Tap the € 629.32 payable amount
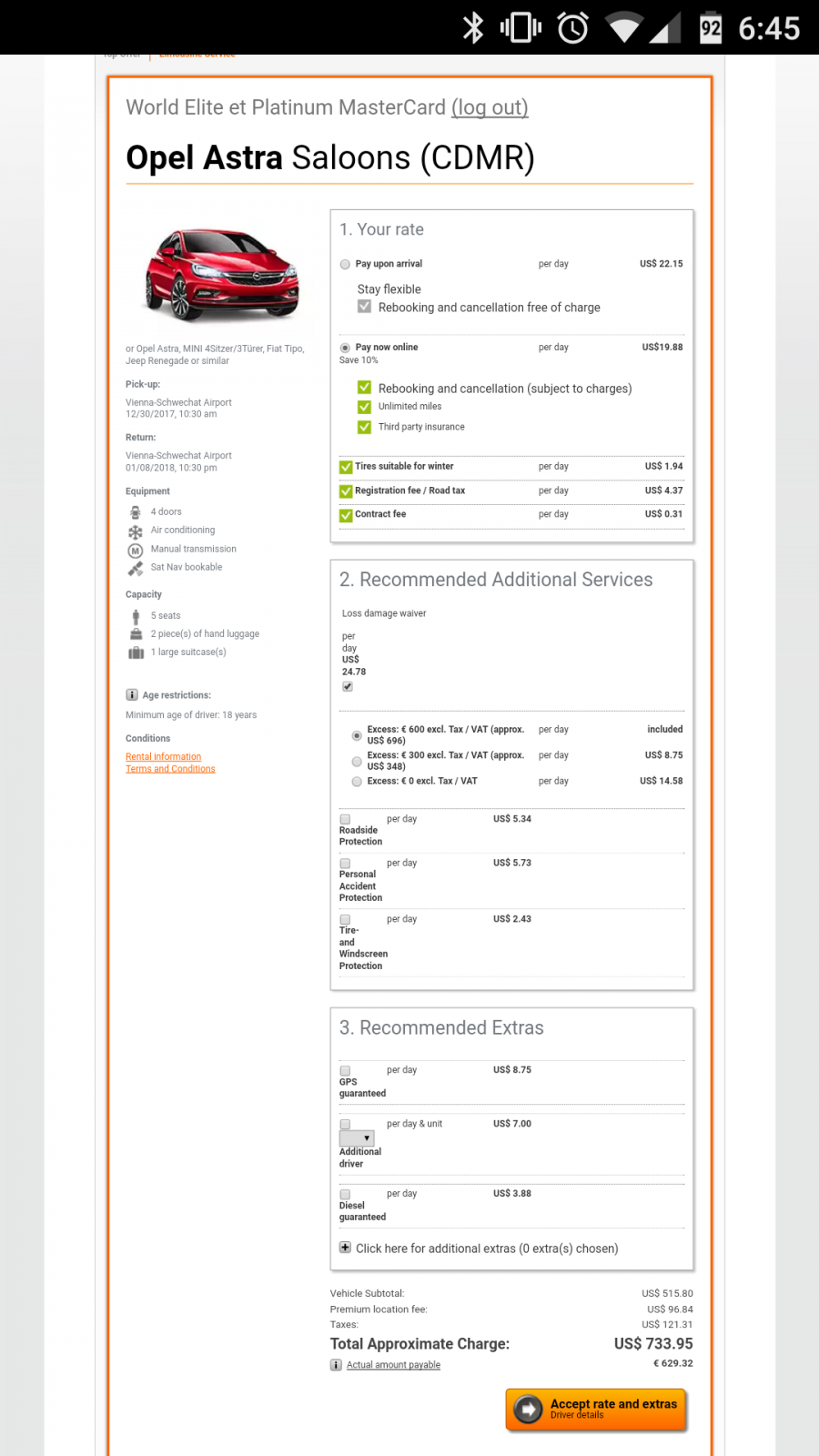Image resolution: width=819 pixels, height=1456 pixels. click(x=673, y=1363)
